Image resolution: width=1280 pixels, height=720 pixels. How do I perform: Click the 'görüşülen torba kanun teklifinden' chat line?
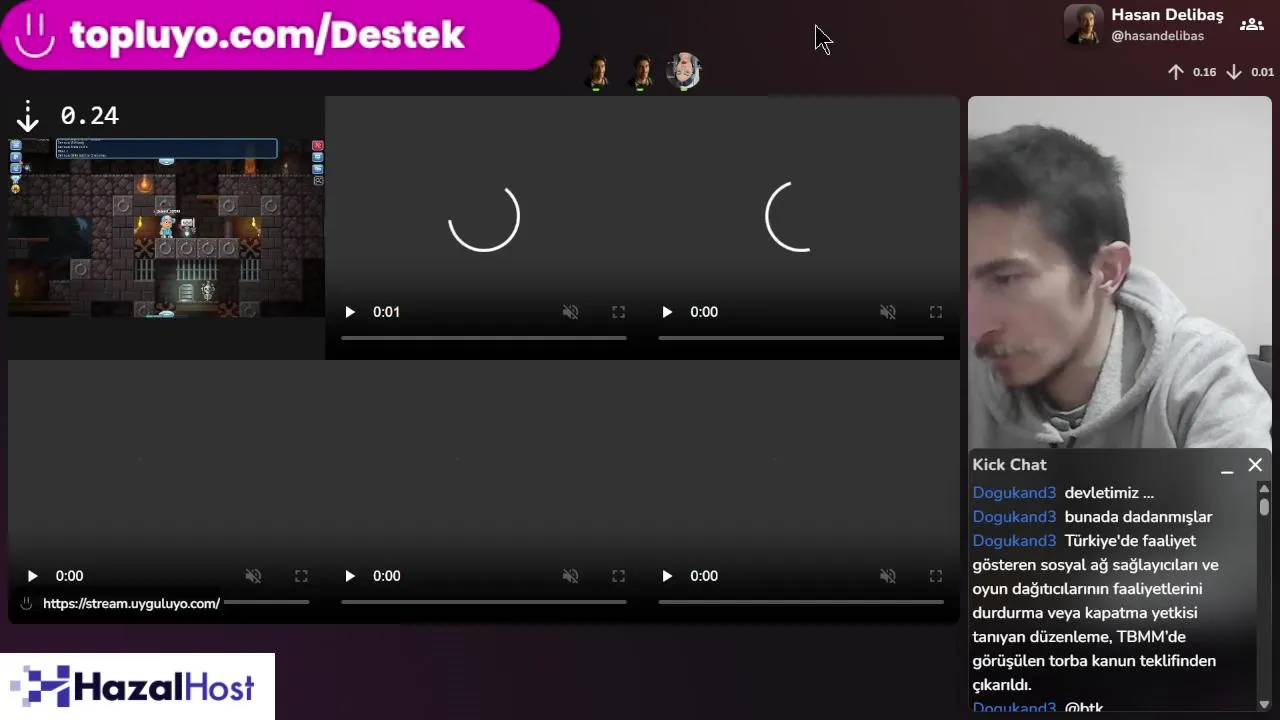click(x=1094, y=661)
